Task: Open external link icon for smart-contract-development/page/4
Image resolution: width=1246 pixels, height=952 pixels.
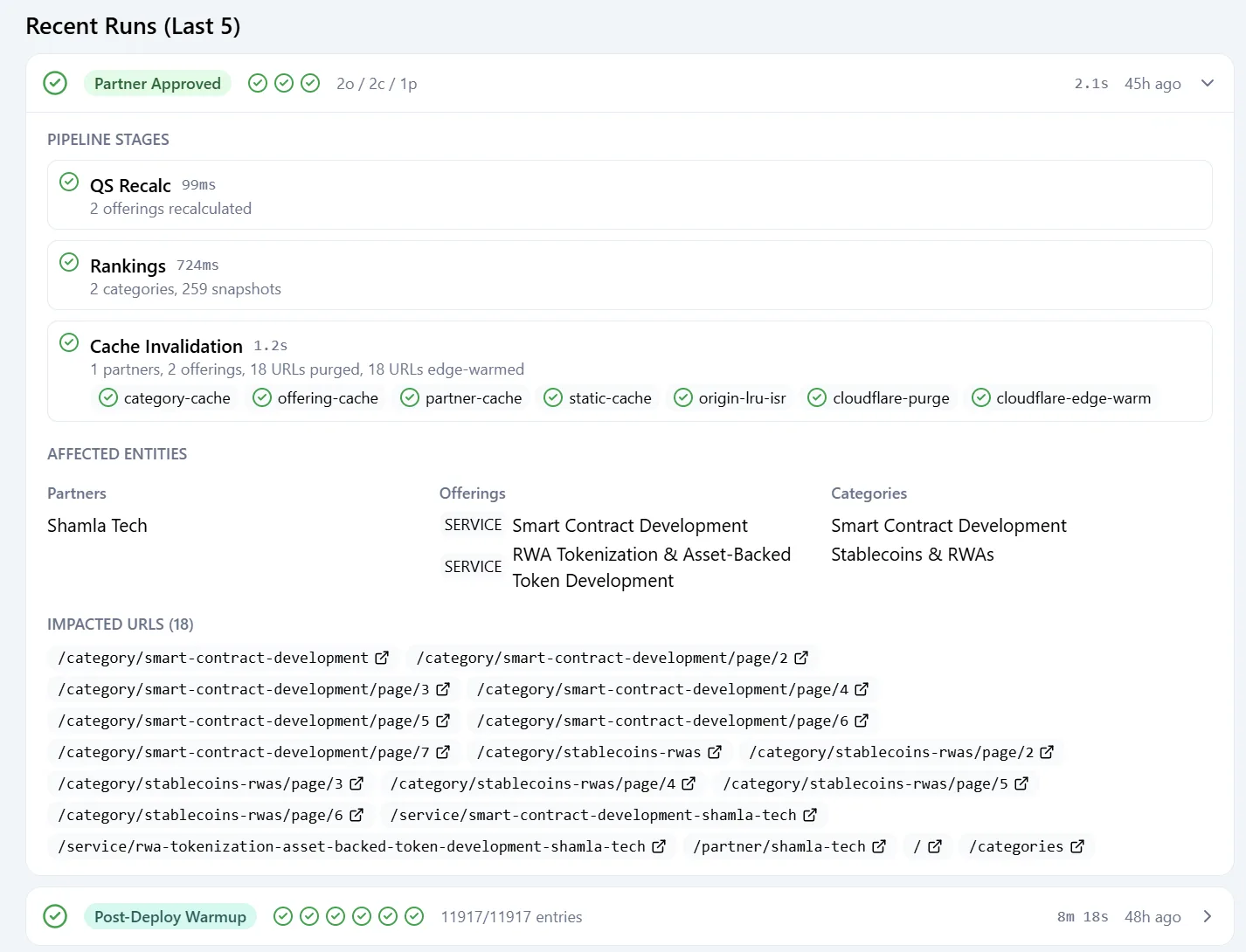Action: pos(862,688)
